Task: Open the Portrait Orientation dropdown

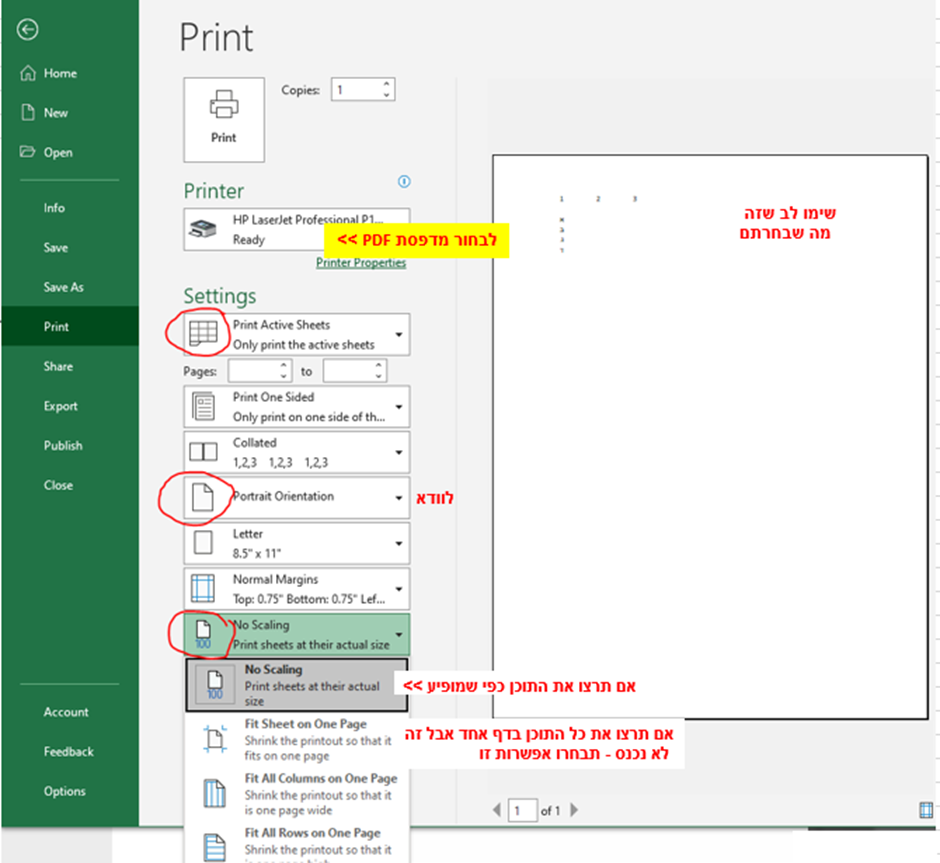Action: pyautogui.click(x=297, y=497)
